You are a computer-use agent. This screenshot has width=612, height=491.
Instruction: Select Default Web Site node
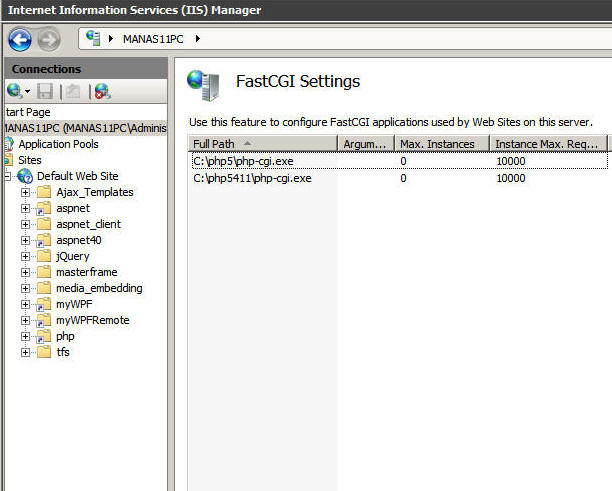click(x=77, y=176)
